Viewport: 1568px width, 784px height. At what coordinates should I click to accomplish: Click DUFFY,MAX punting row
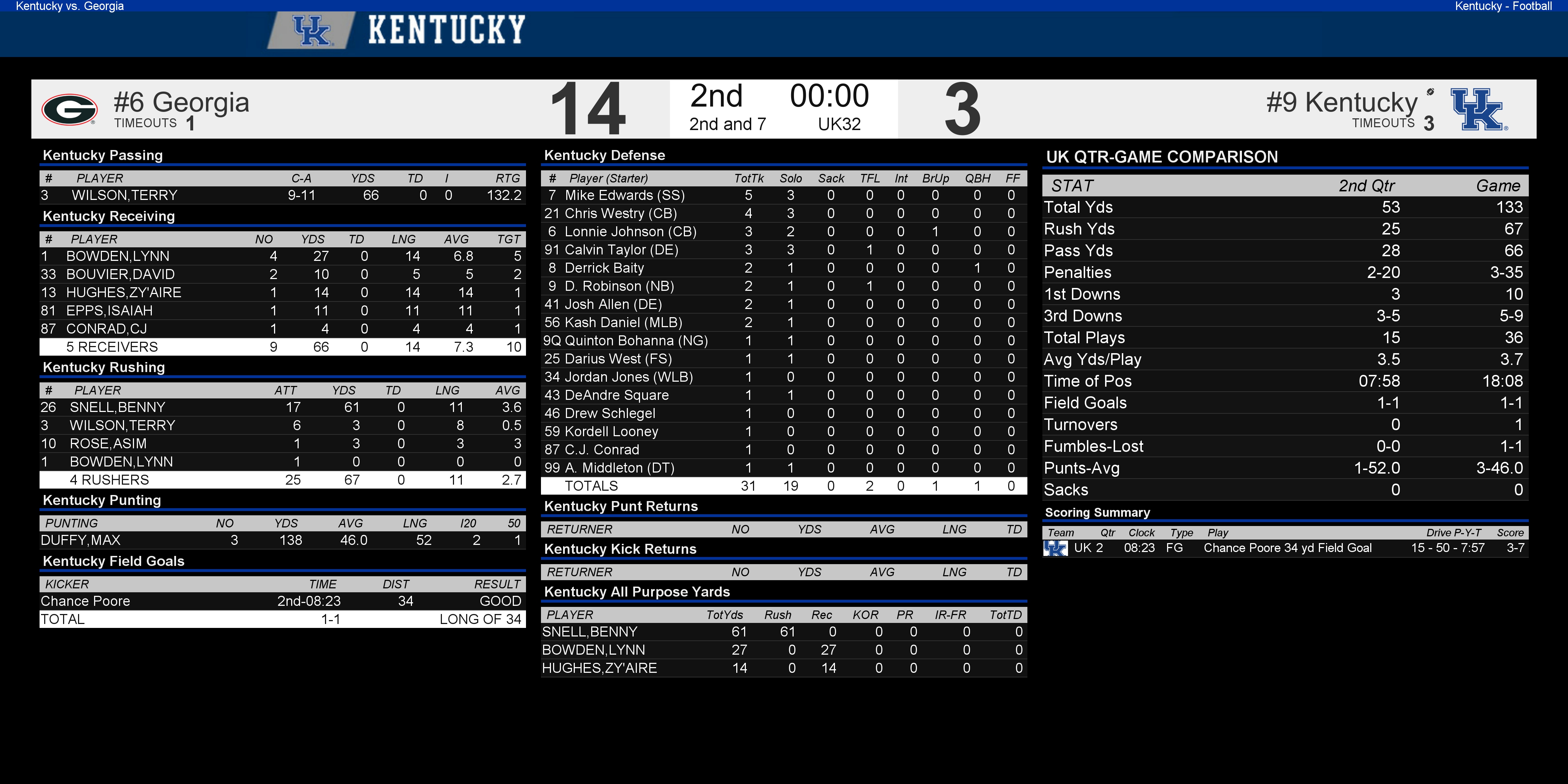[x=283, y=541]
